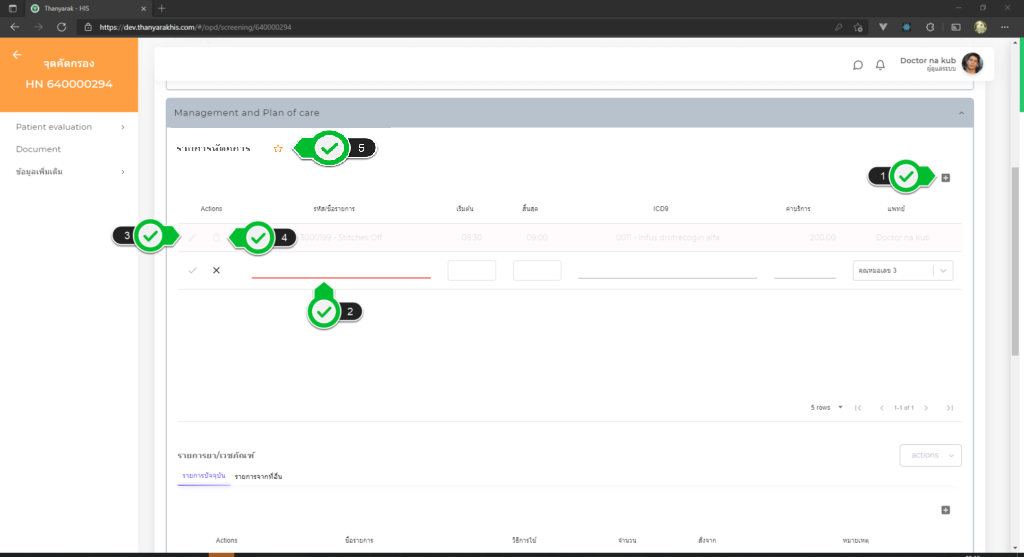Cancel new row with X icon
This screenshot has height=557, width=1024.
coord(216,270)
